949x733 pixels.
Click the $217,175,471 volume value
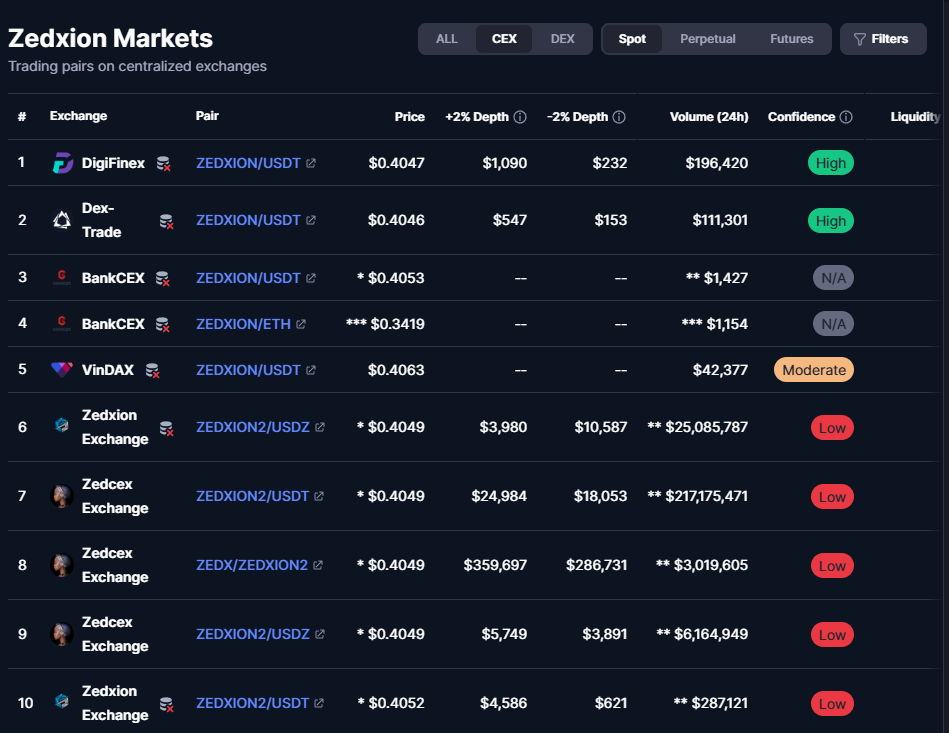coord(706,496)
